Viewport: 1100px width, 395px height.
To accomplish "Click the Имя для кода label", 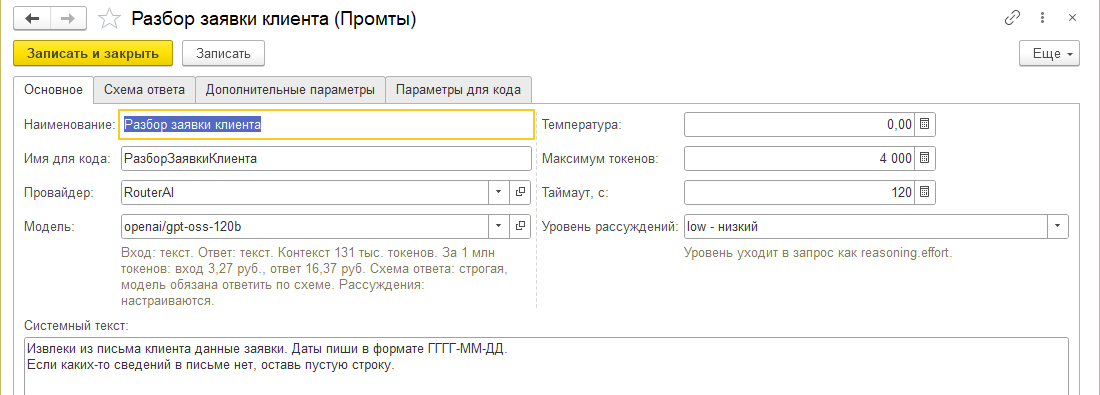I will [67, 159].
